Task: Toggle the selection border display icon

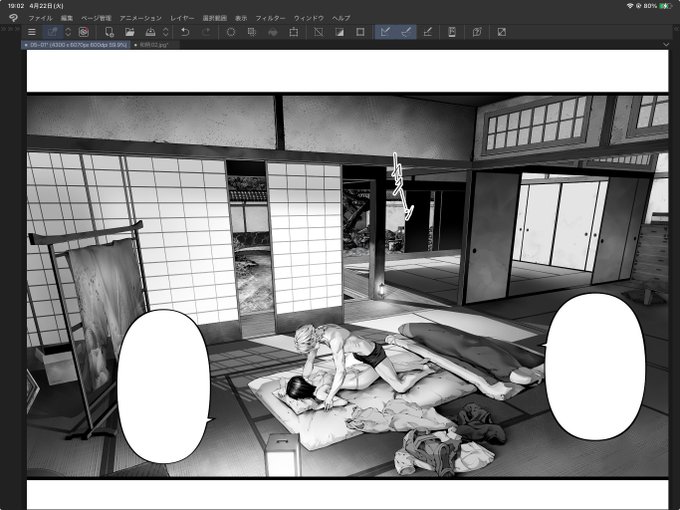Action: (360, 32)
